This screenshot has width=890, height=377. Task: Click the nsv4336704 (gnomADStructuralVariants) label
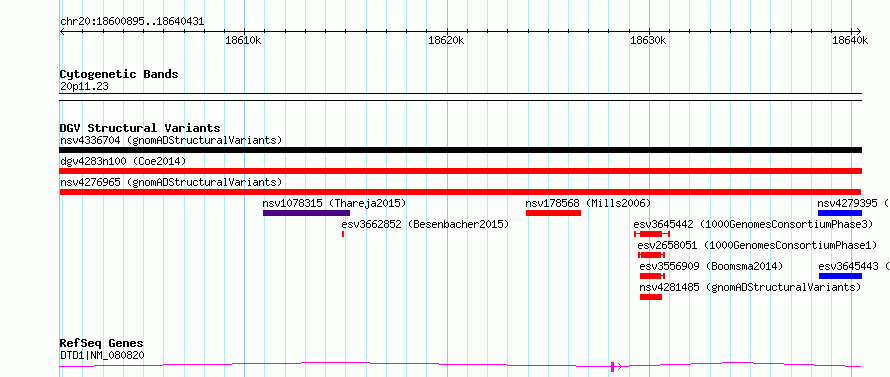(171, 140)
